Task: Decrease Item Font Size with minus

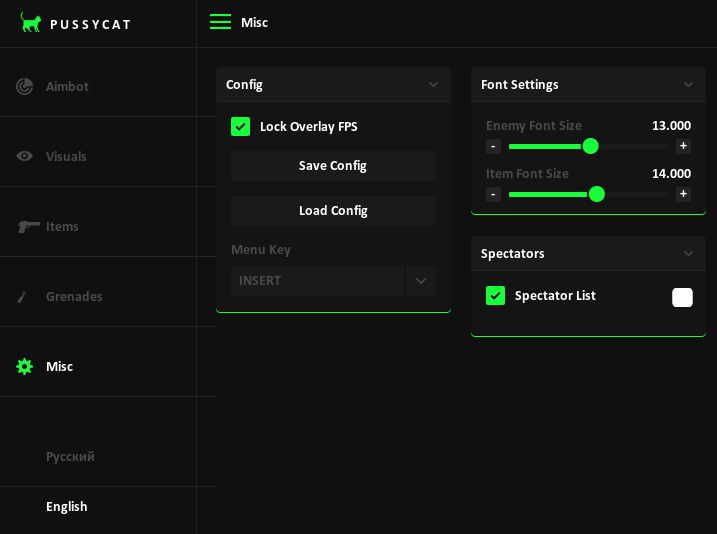Action: point(493,194)
